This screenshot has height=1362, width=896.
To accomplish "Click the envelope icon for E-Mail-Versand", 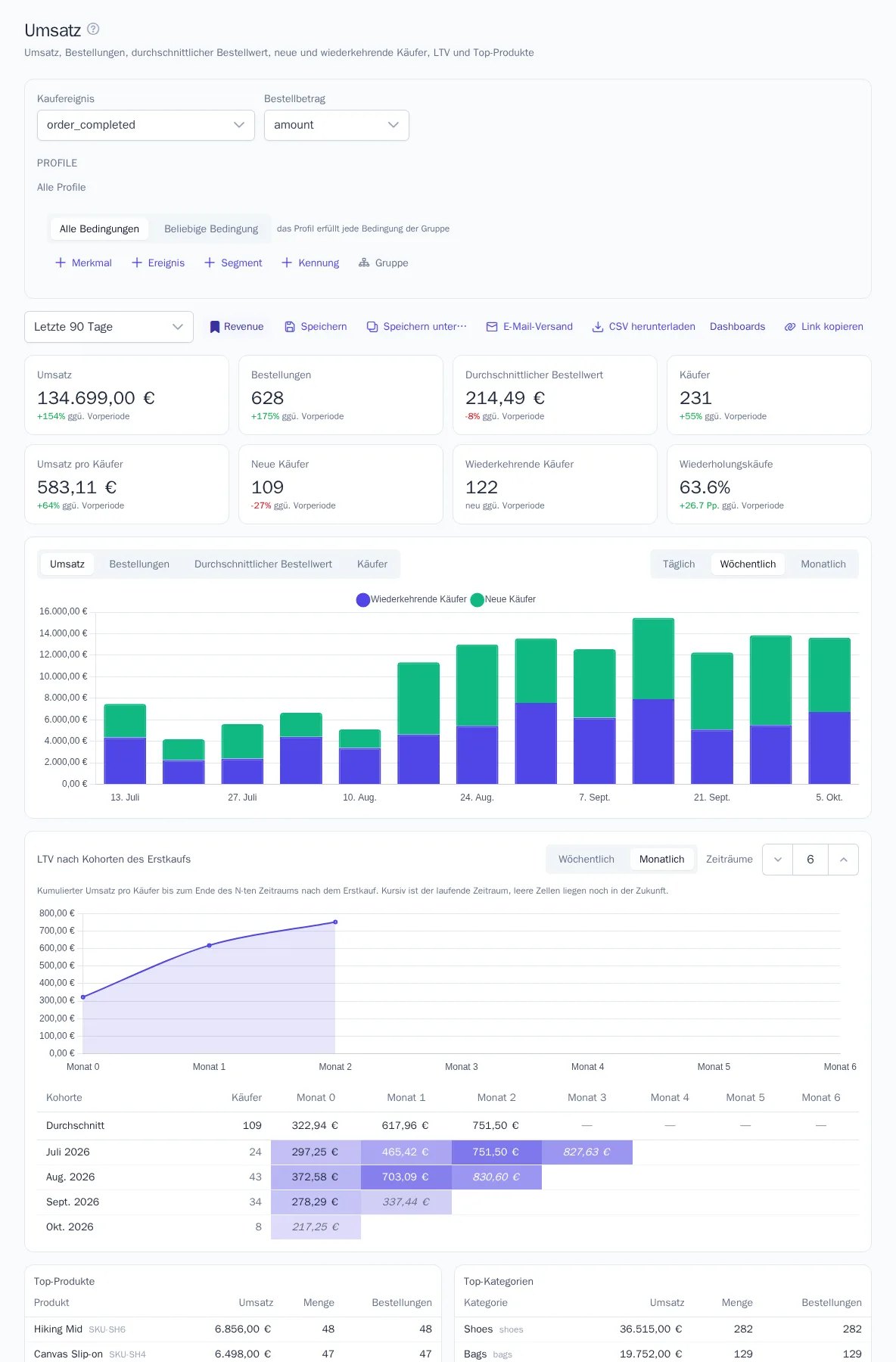I will pos(492,327).
